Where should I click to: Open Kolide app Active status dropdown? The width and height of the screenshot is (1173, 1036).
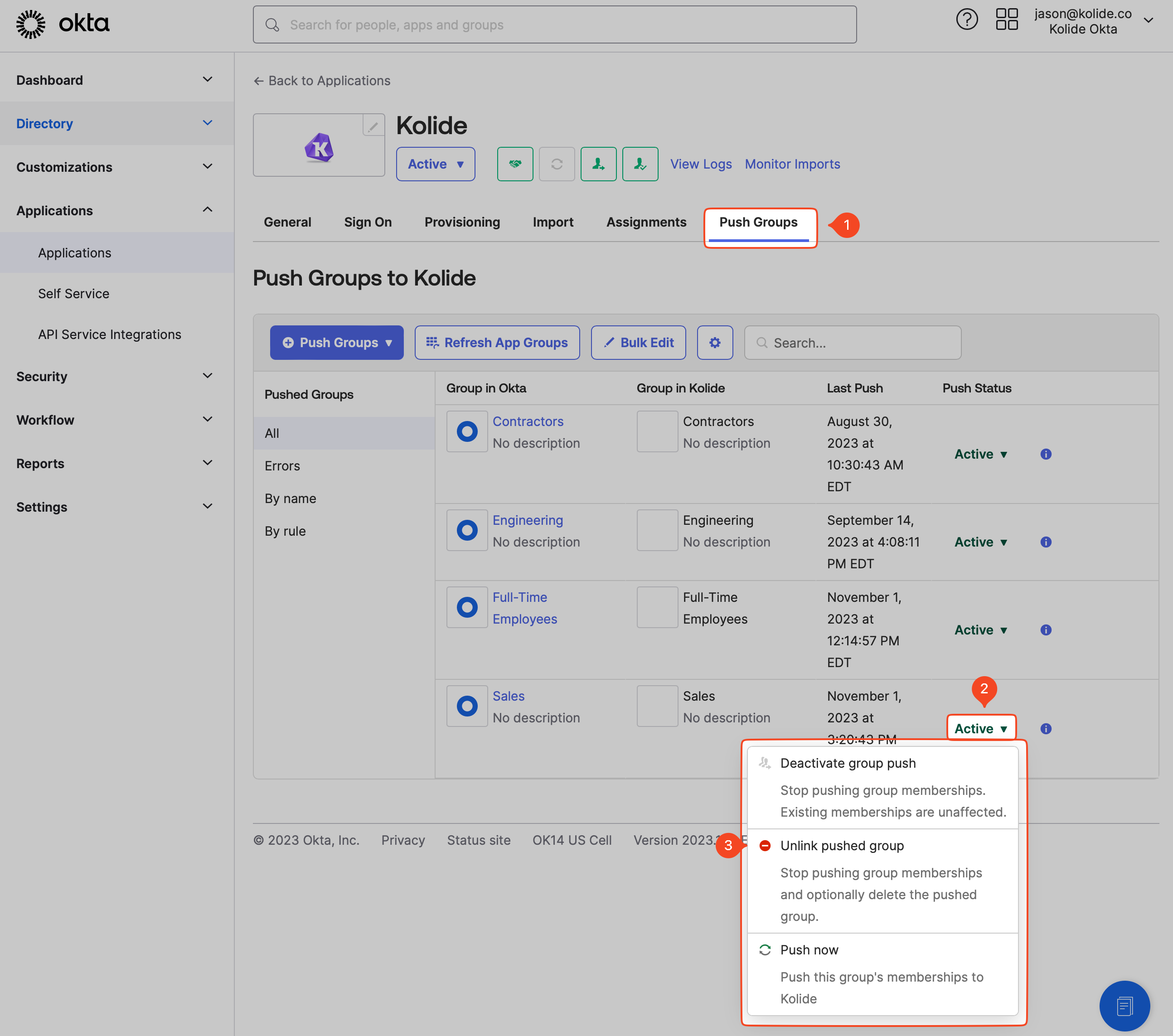pos(435,164)
